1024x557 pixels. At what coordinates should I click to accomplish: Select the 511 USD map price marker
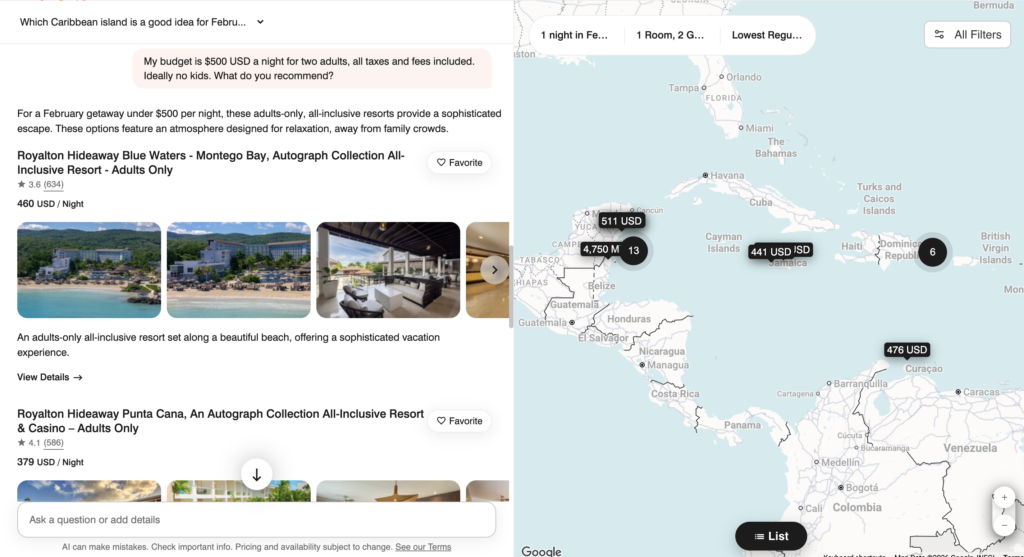621,221
